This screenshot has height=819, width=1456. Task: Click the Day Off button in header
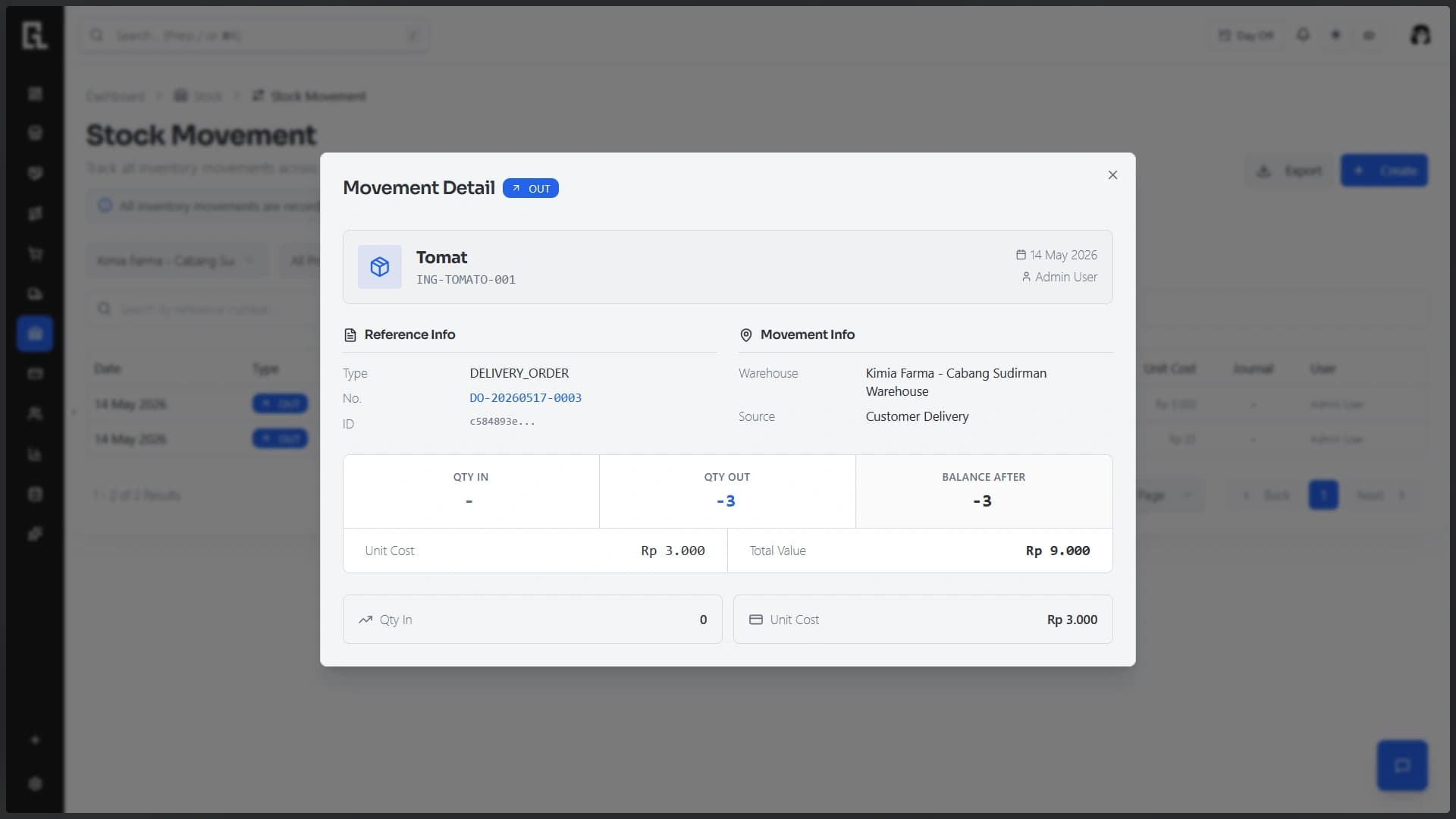1246,36
